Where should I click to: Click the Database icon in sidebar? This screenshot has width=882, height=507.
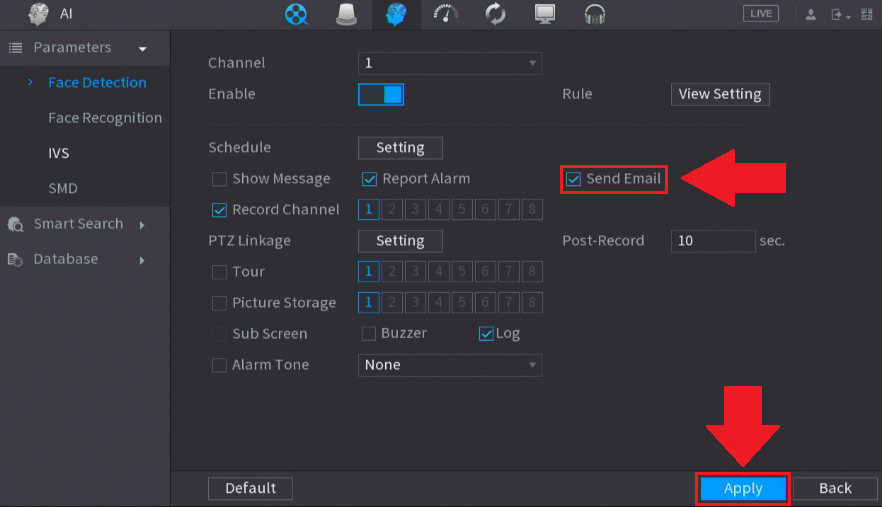[15, 259]
